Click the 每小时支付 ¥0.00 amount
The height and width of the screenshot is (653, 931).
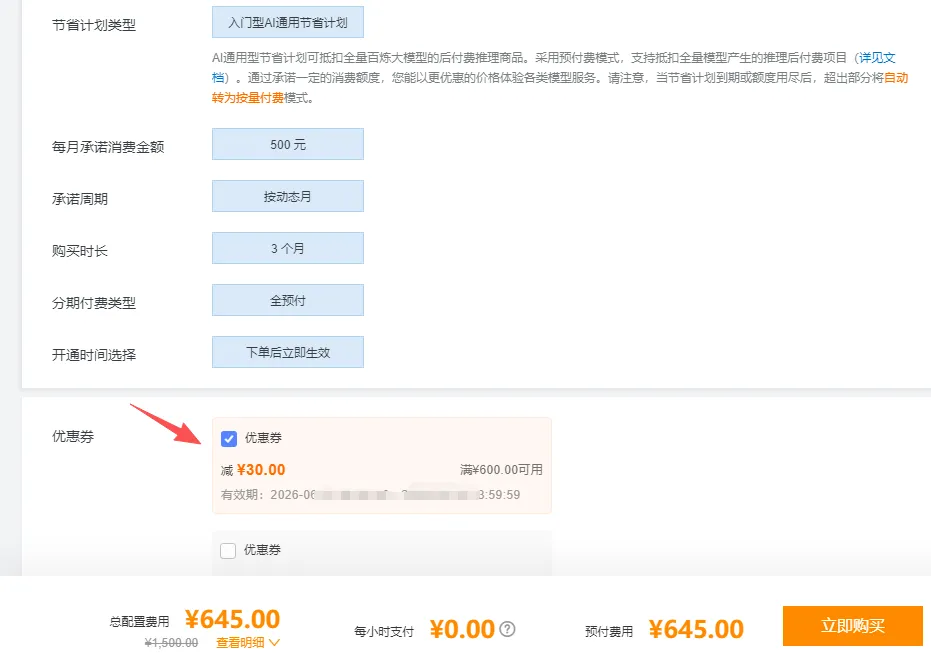pyautogui.click(x=462, y=629)
